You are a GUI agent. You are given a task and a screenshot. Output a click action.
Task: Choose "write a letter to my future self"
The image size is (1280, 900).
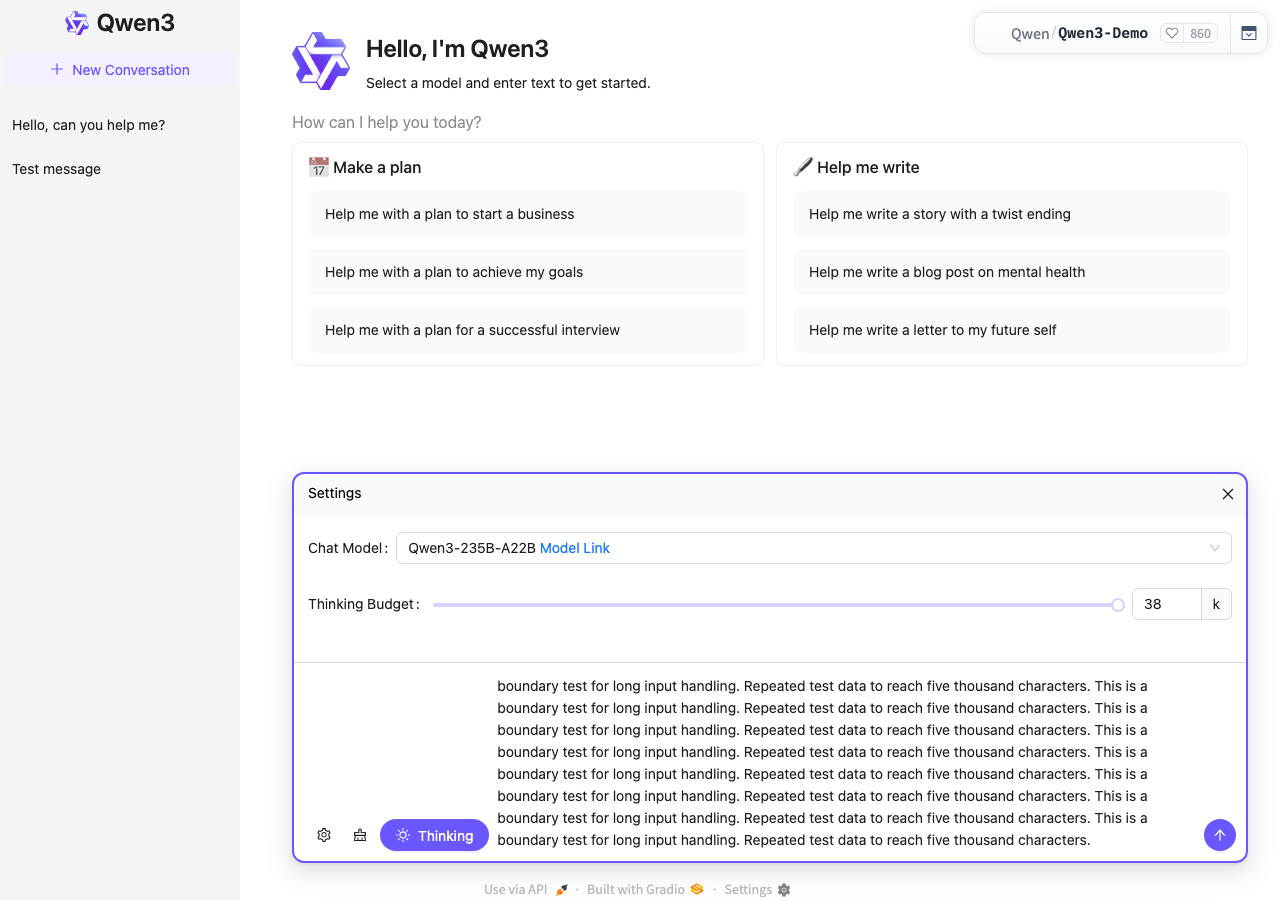click(x=1012, y=330)
